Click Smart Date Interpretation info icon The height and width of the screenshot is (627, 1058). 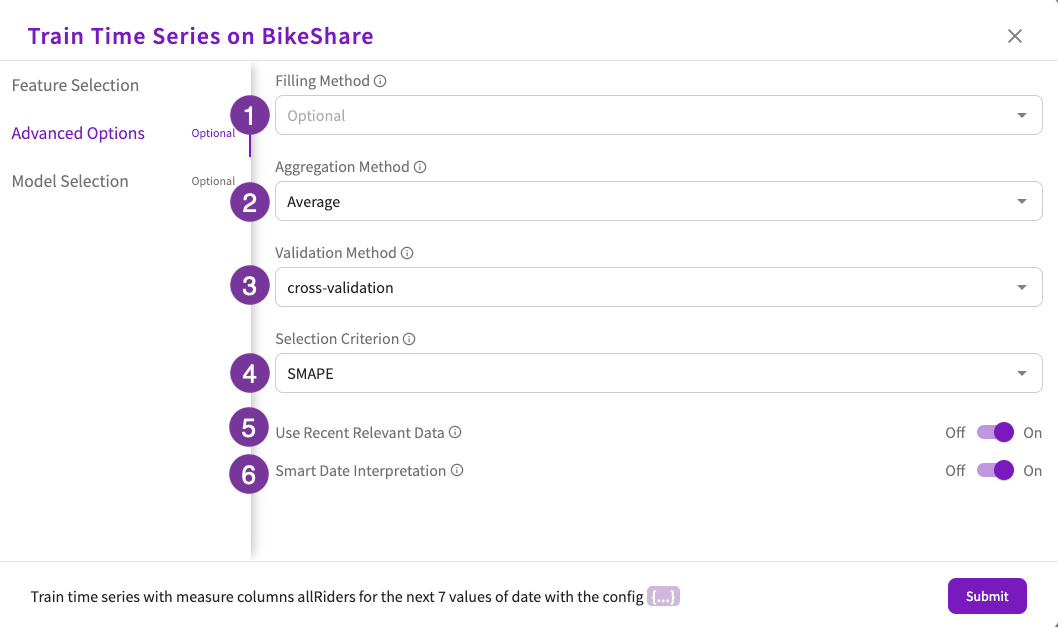click(x=457, y=470)
